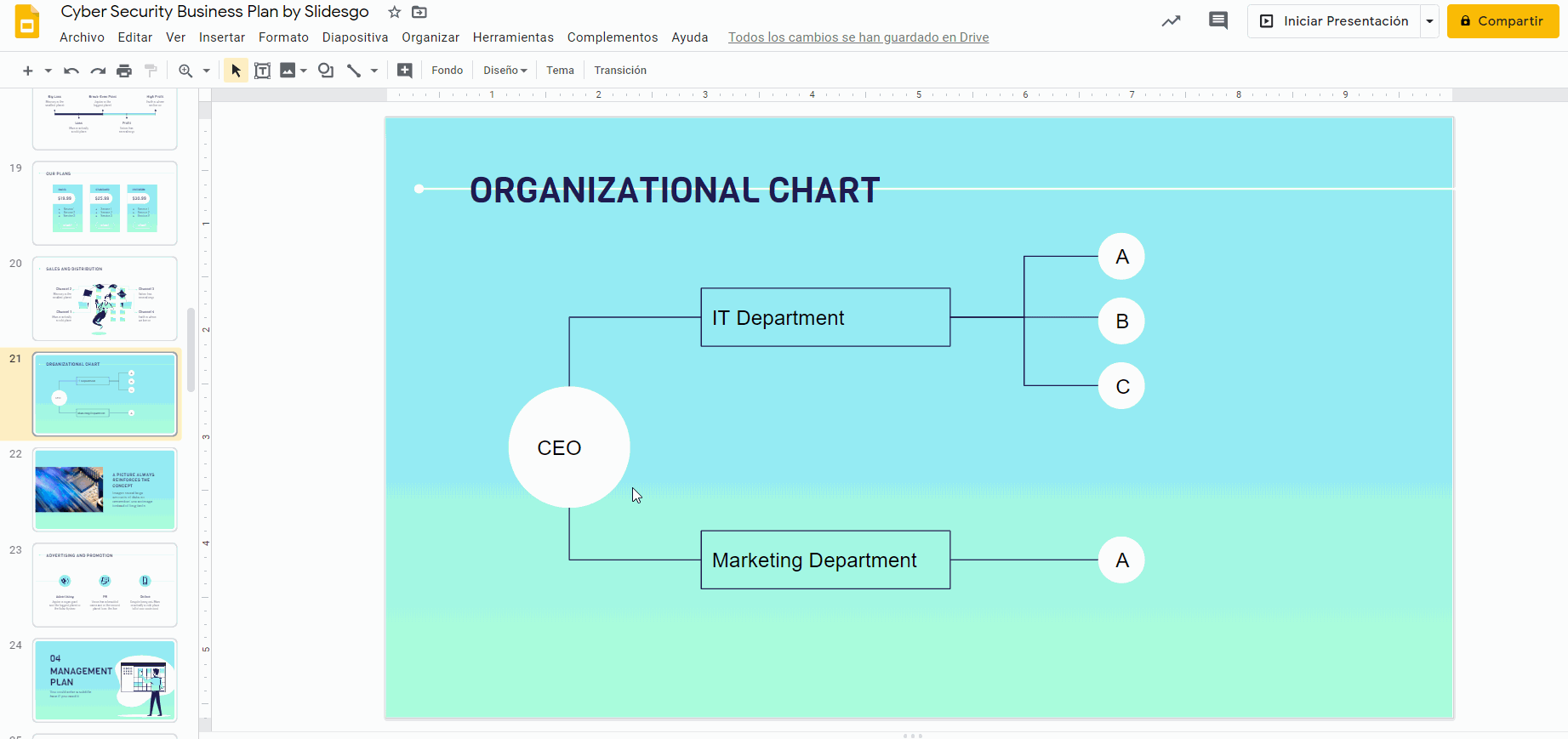Click the zoom magnifier icon
This screenshot has height=739, width=1568.
coord(185,71)
